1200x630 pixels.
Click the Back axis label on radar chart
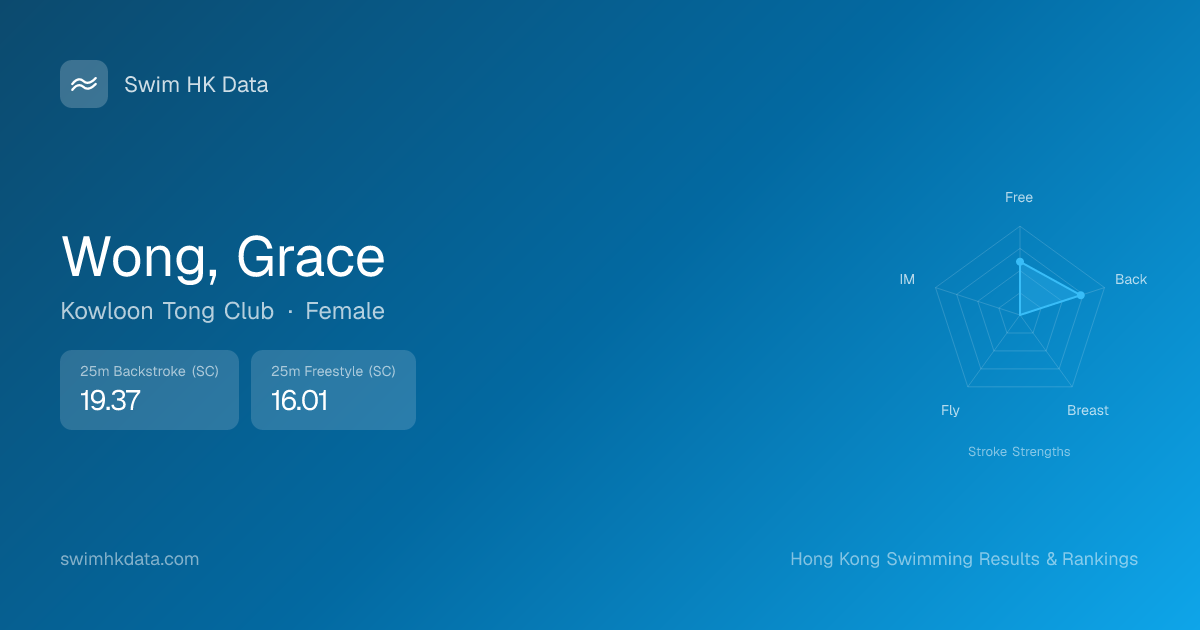click(x=1131, y=280)
